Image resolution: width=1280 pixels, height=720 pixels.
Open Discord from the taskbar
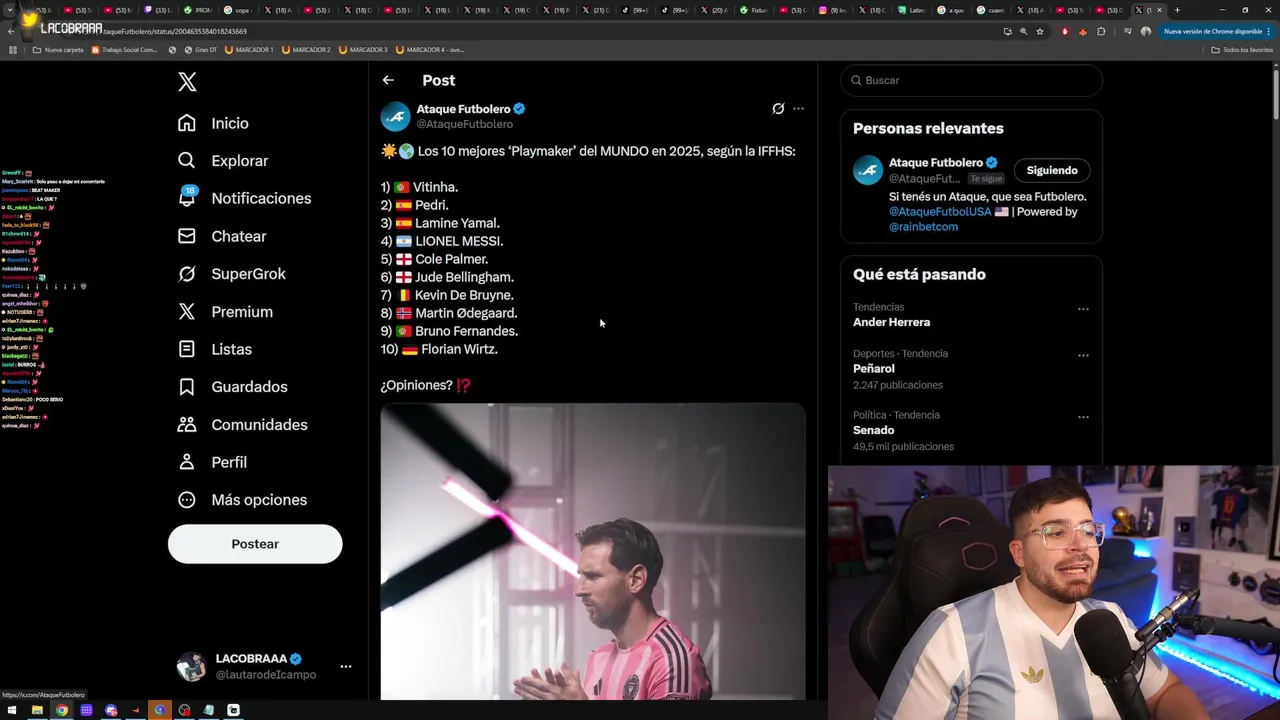[x=111, y=710]
